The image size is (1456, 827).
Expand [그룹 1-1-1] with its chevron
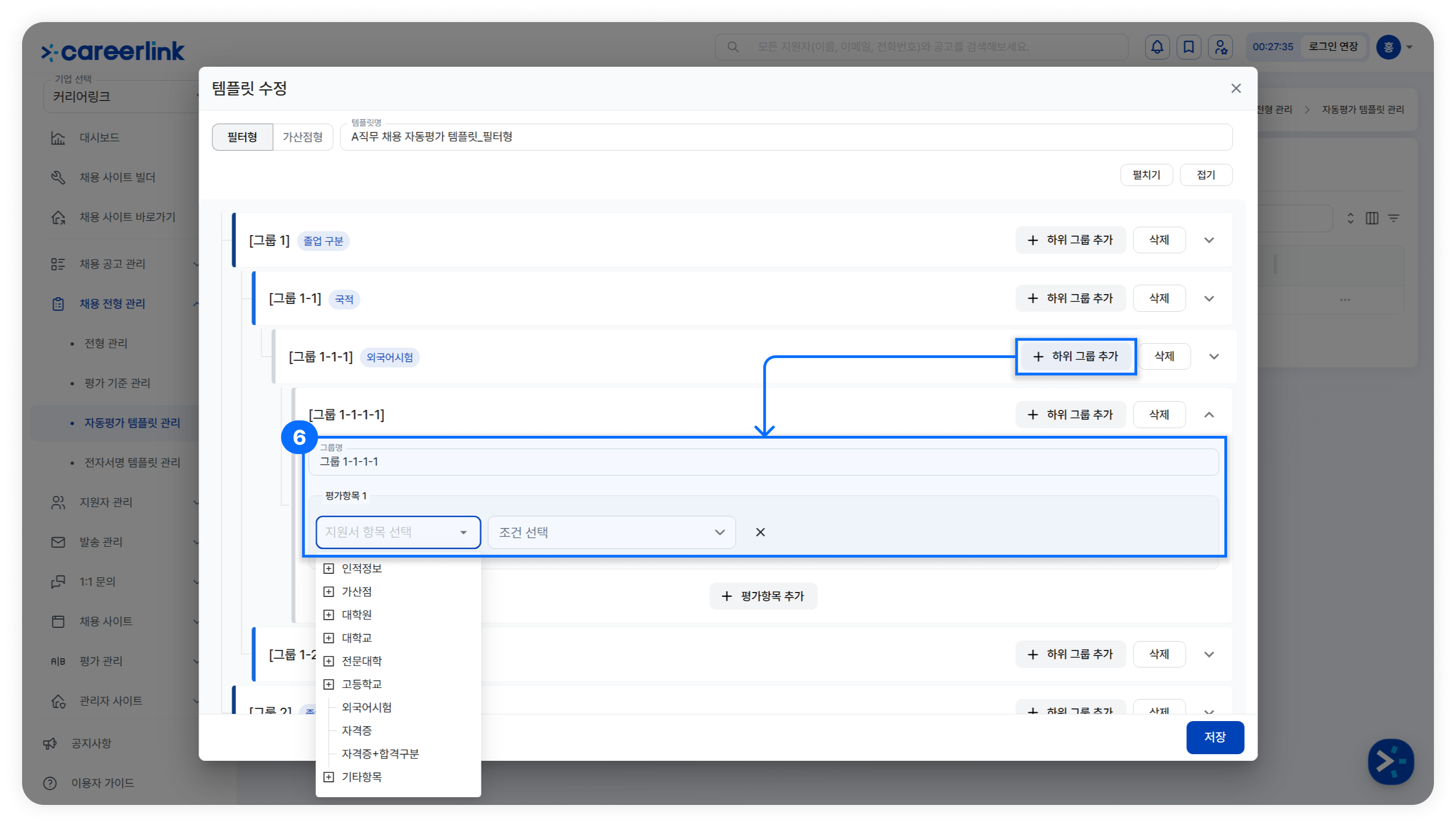pyautogui.click(x=1214, y=357)
